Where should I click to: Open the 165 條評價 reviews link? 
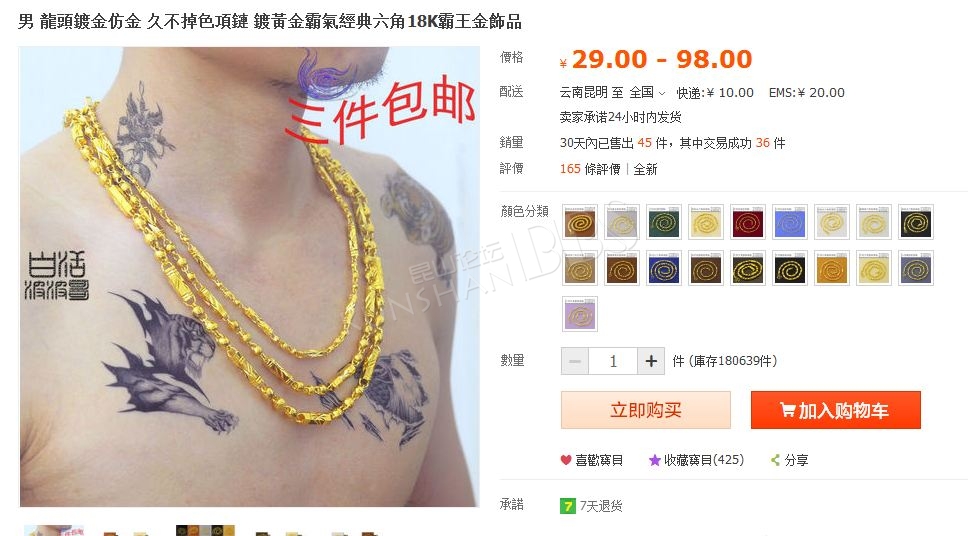pyautogui.click(x=590, y=169)
